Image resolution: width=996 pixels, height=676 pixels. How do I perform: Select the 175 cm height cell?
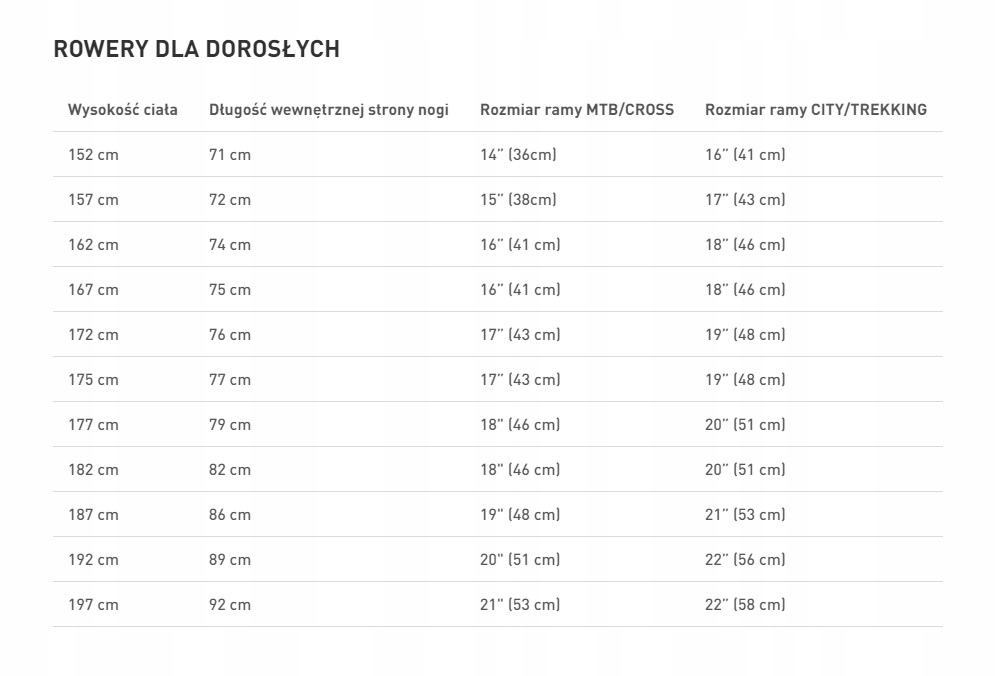click(x=93, y=380)
